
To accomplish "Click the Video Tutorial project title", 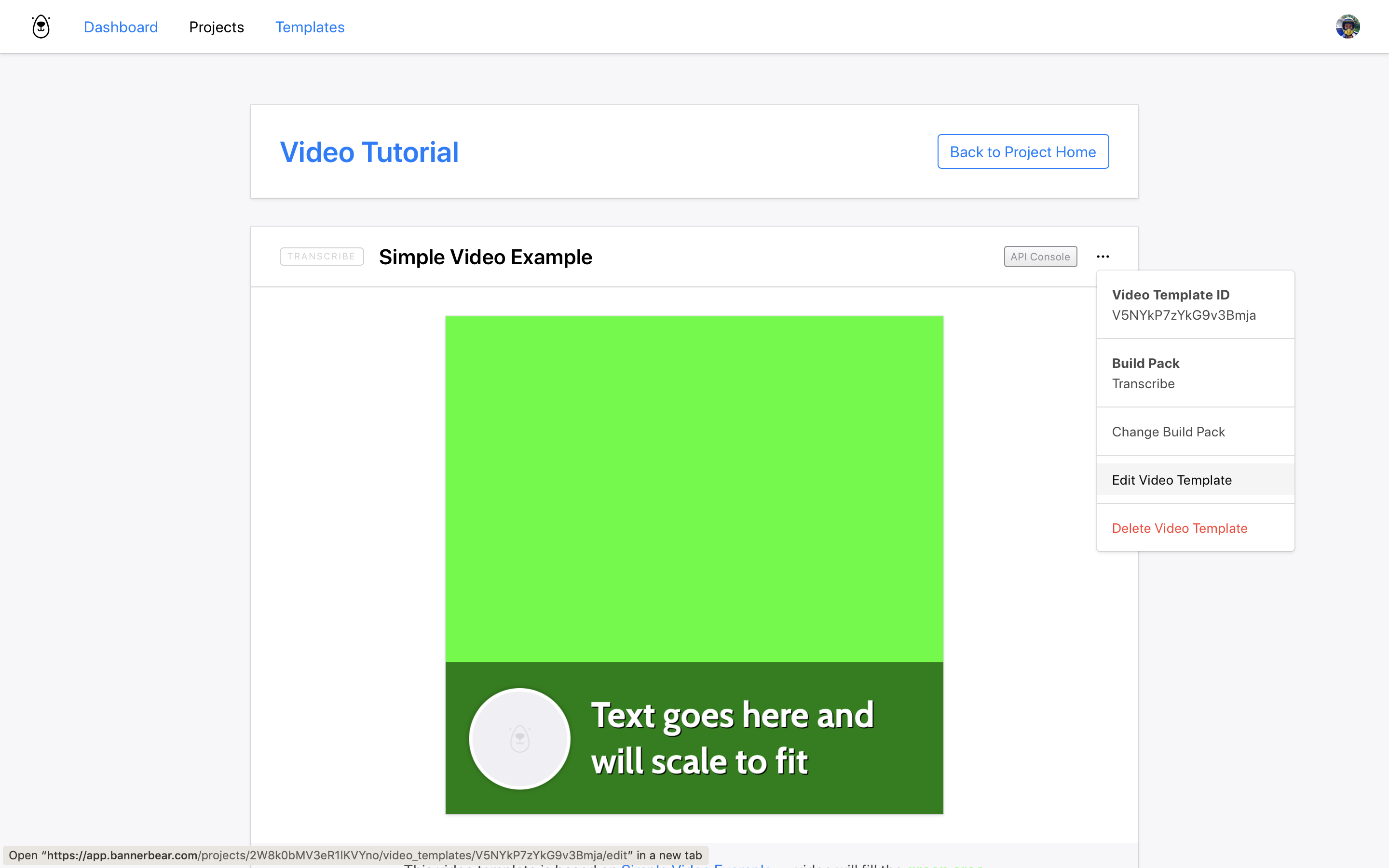I will [x=369, y=152].
